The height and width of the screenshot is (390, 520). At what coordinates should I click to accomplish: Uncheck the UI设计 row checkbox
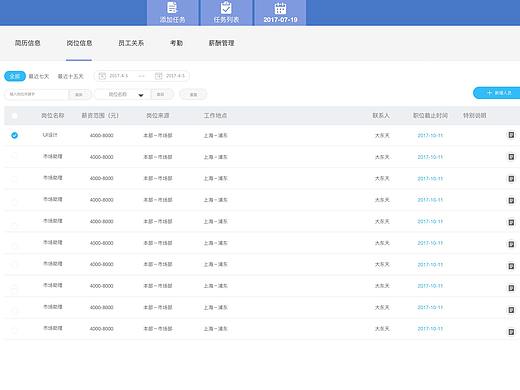[x=14, y=135]
